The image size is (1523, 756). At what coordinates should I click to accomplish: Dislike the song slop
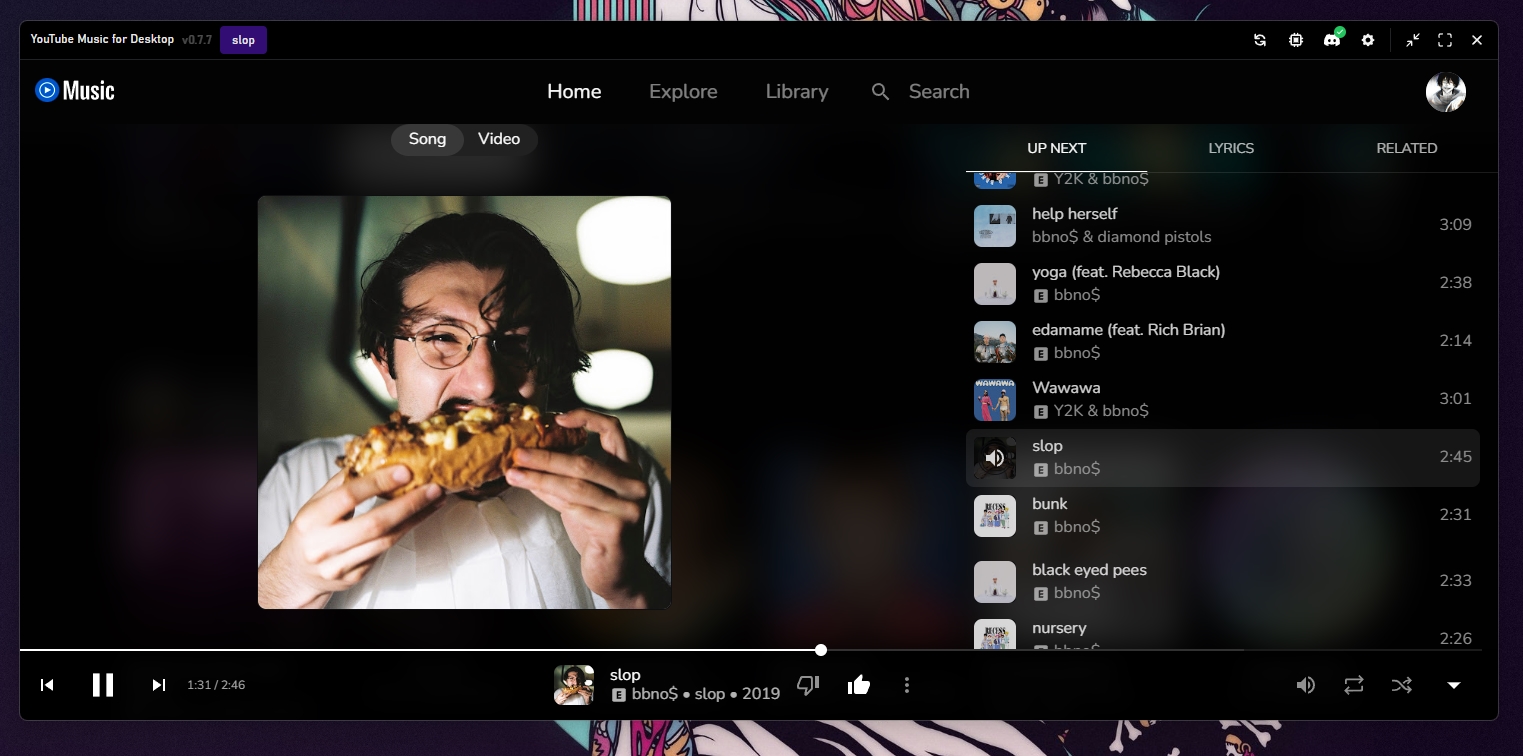click(x=808, y=685)
